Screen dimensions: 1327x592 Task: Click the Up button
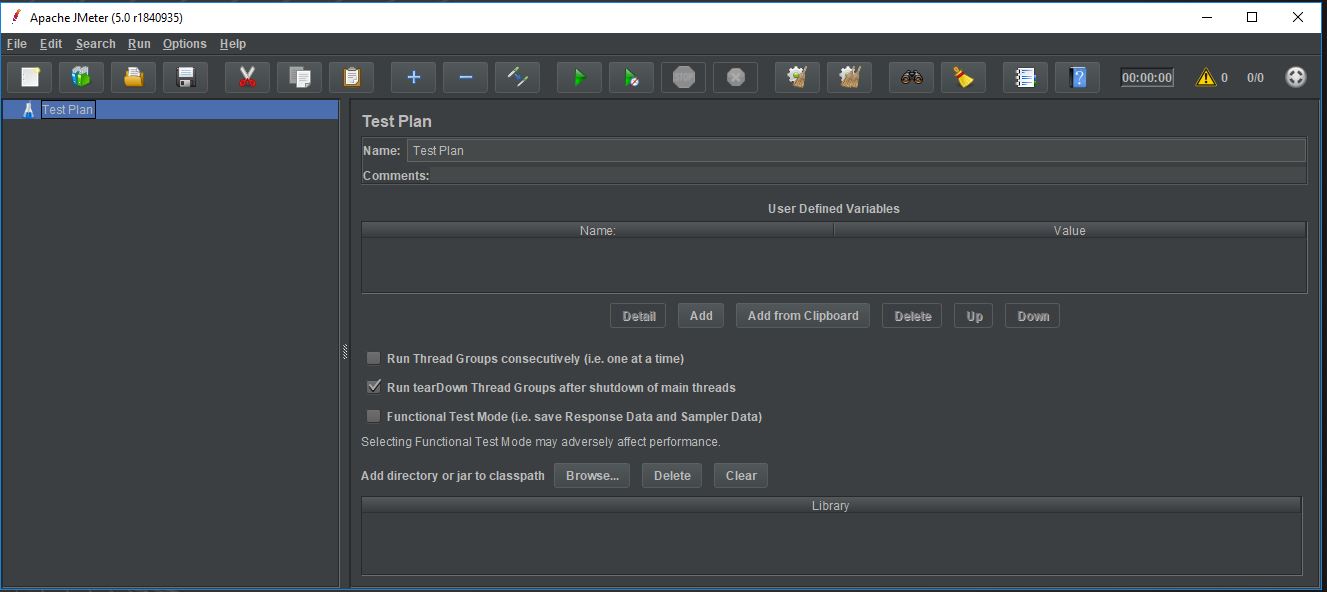[974, 316]
